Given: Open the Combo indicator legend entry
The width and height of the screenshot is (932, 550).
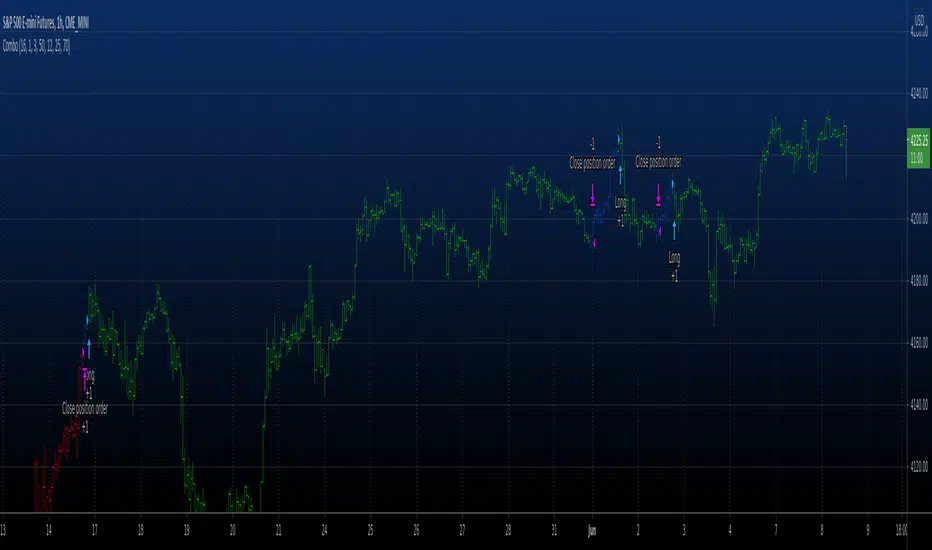Looking at the screenshot, I should click(36, 46).
